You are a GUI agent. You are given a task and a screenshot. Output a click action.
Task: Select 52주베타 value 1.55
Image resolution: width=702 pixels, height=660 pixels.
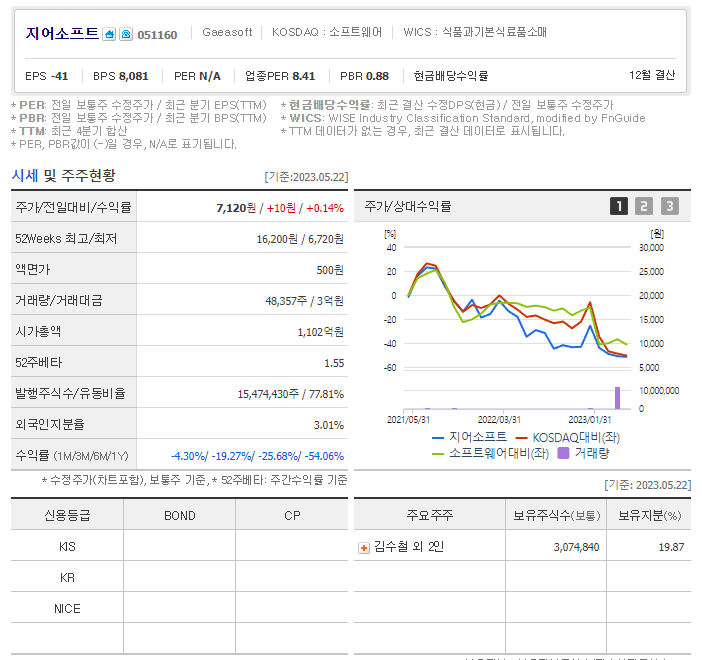pyautogui.click(x=334, y=363)
